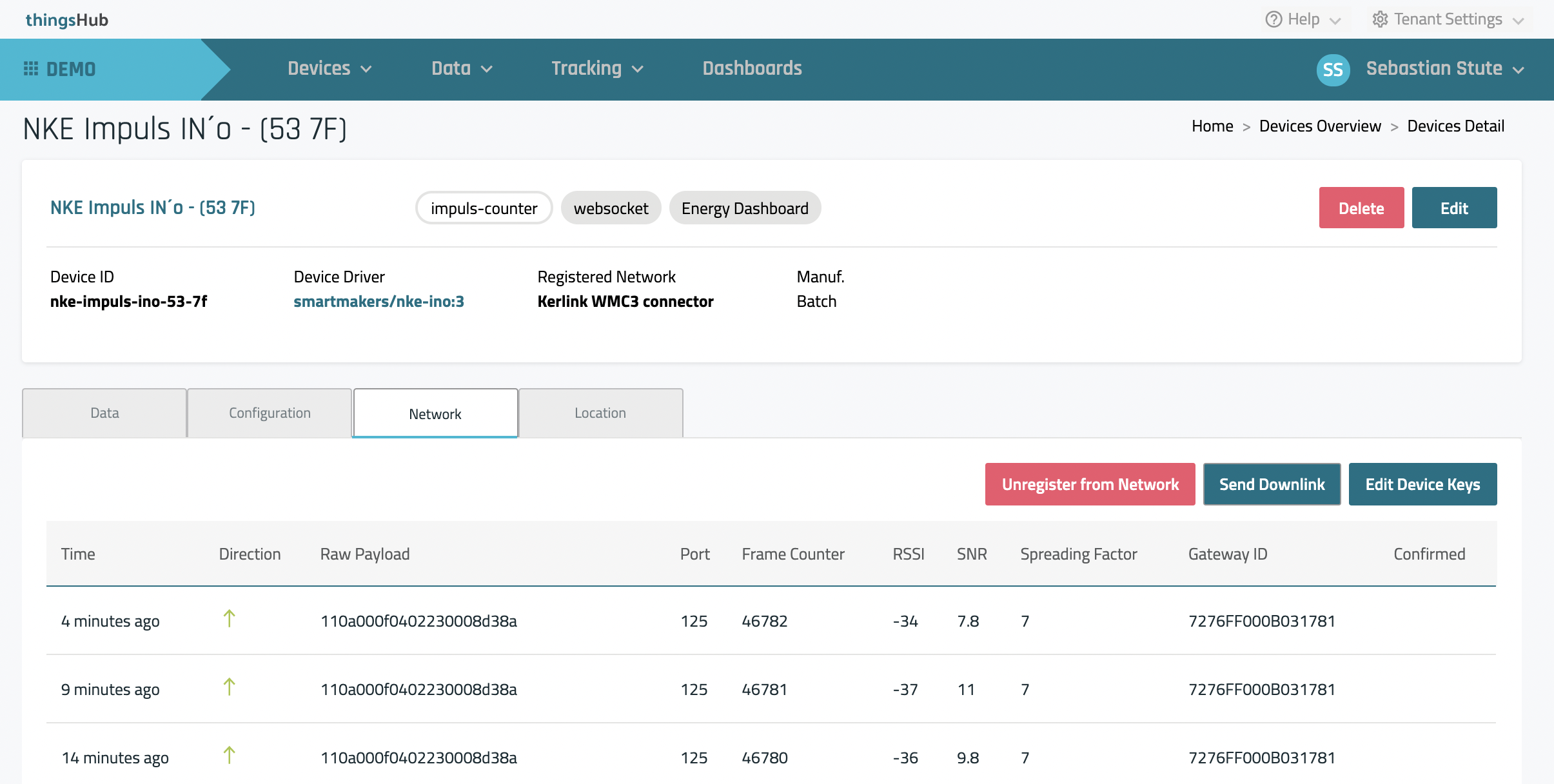Click uplink arrow in 9 minutes ago row

pyautogui.click(x=229, y=687)
